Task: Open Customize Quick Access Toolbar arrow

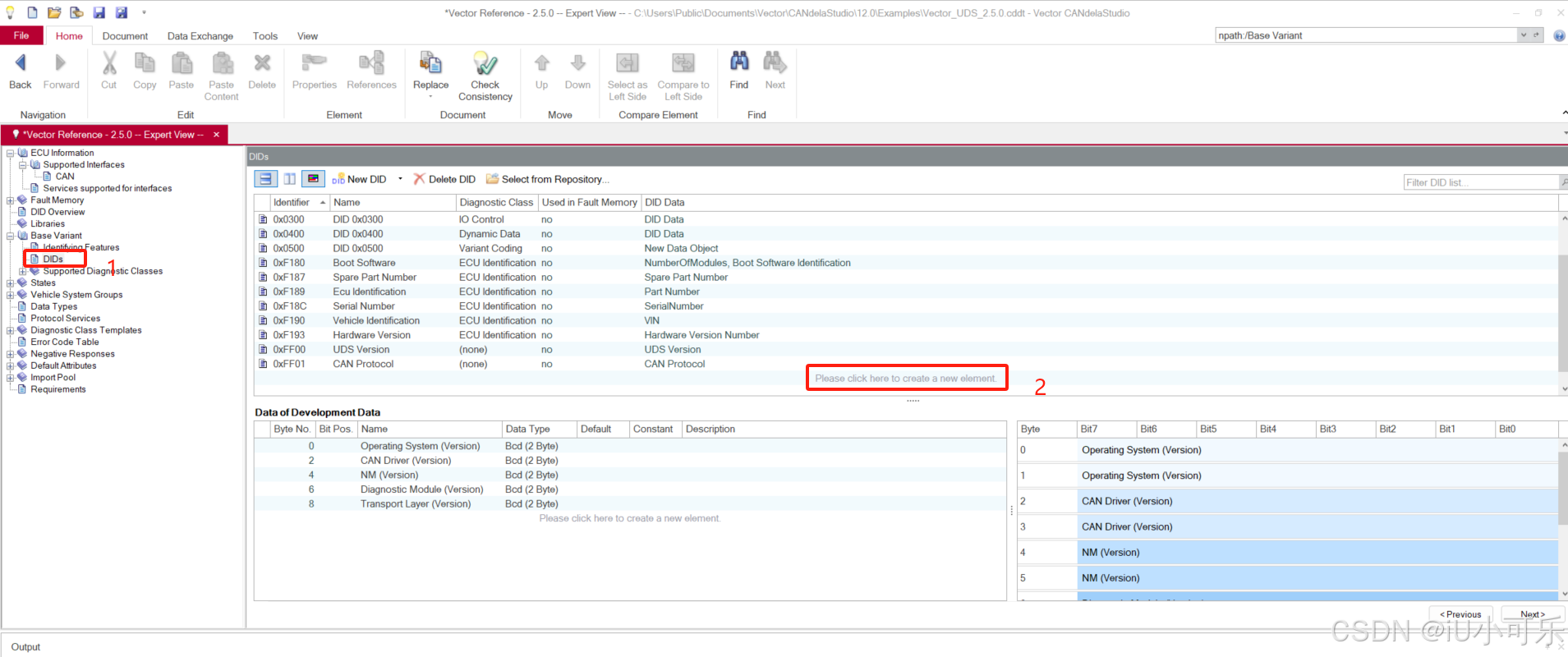Action: (144, 12)
